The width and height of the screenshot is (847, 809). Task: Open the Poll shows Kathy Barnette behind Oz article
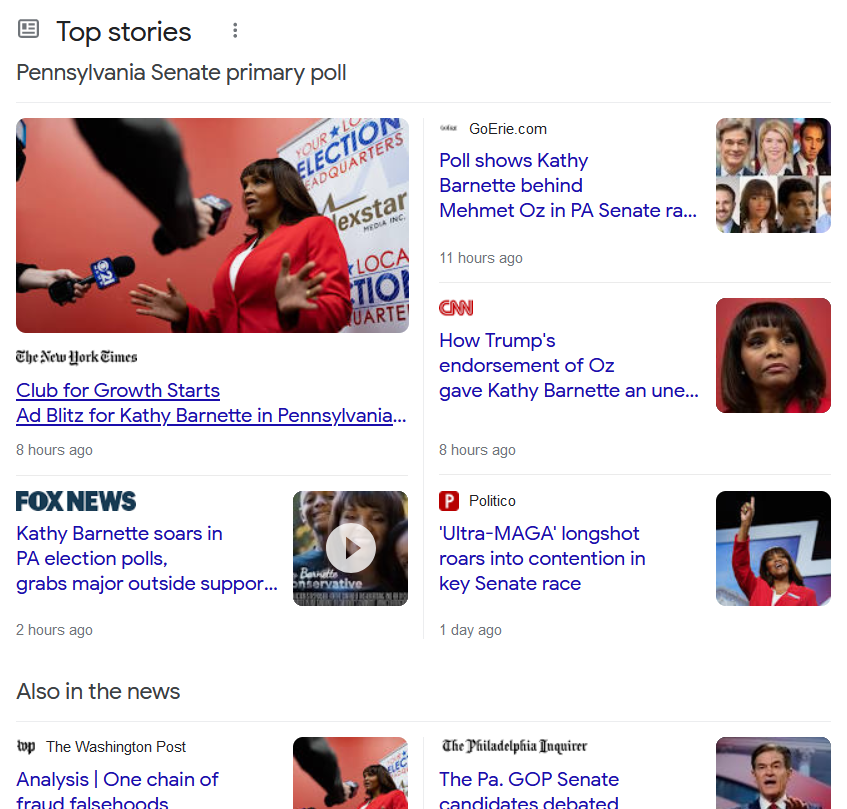pos(568,185)
